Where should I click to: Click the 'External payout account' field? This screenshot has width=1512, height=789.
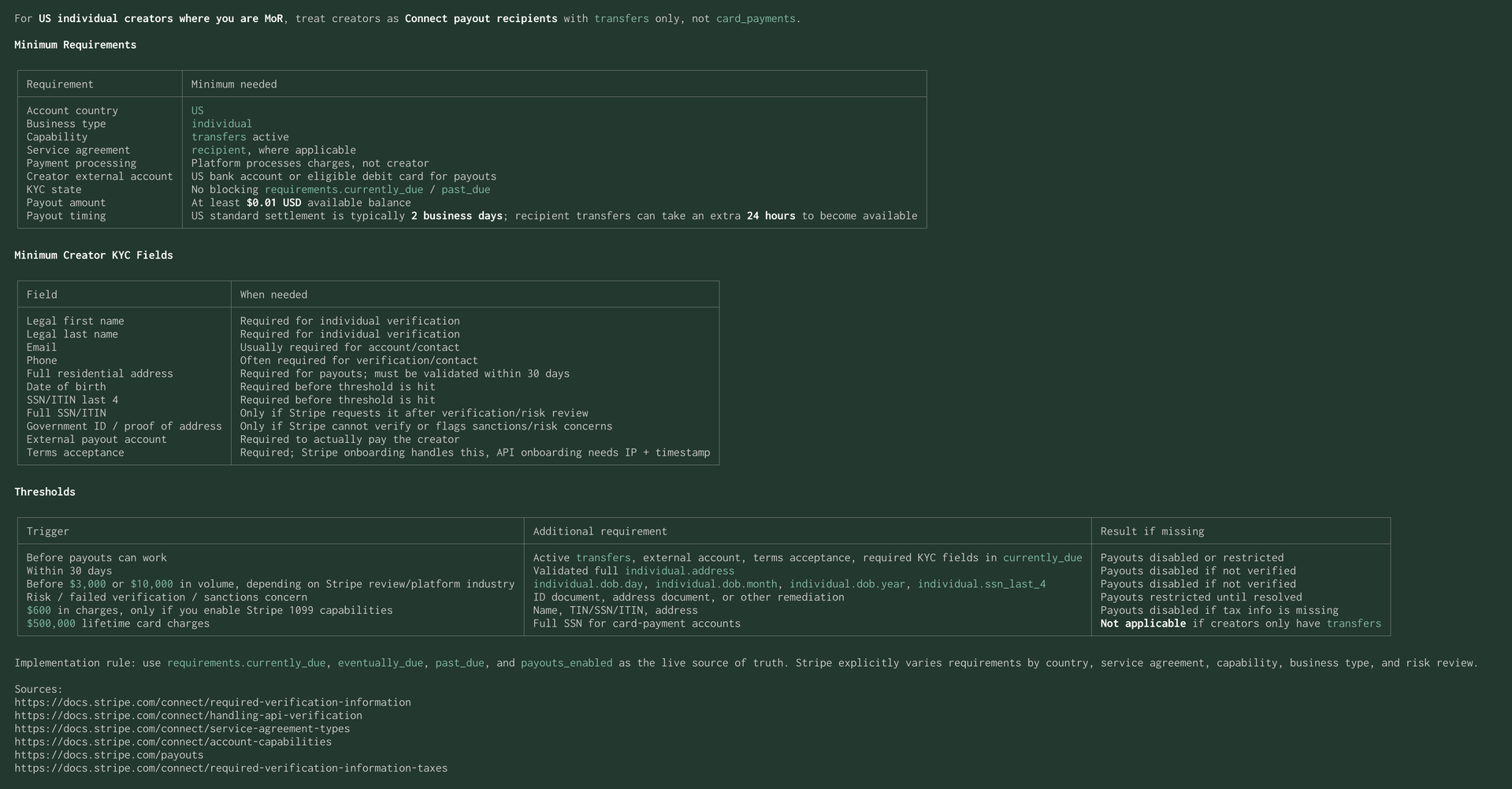[97, 440]
